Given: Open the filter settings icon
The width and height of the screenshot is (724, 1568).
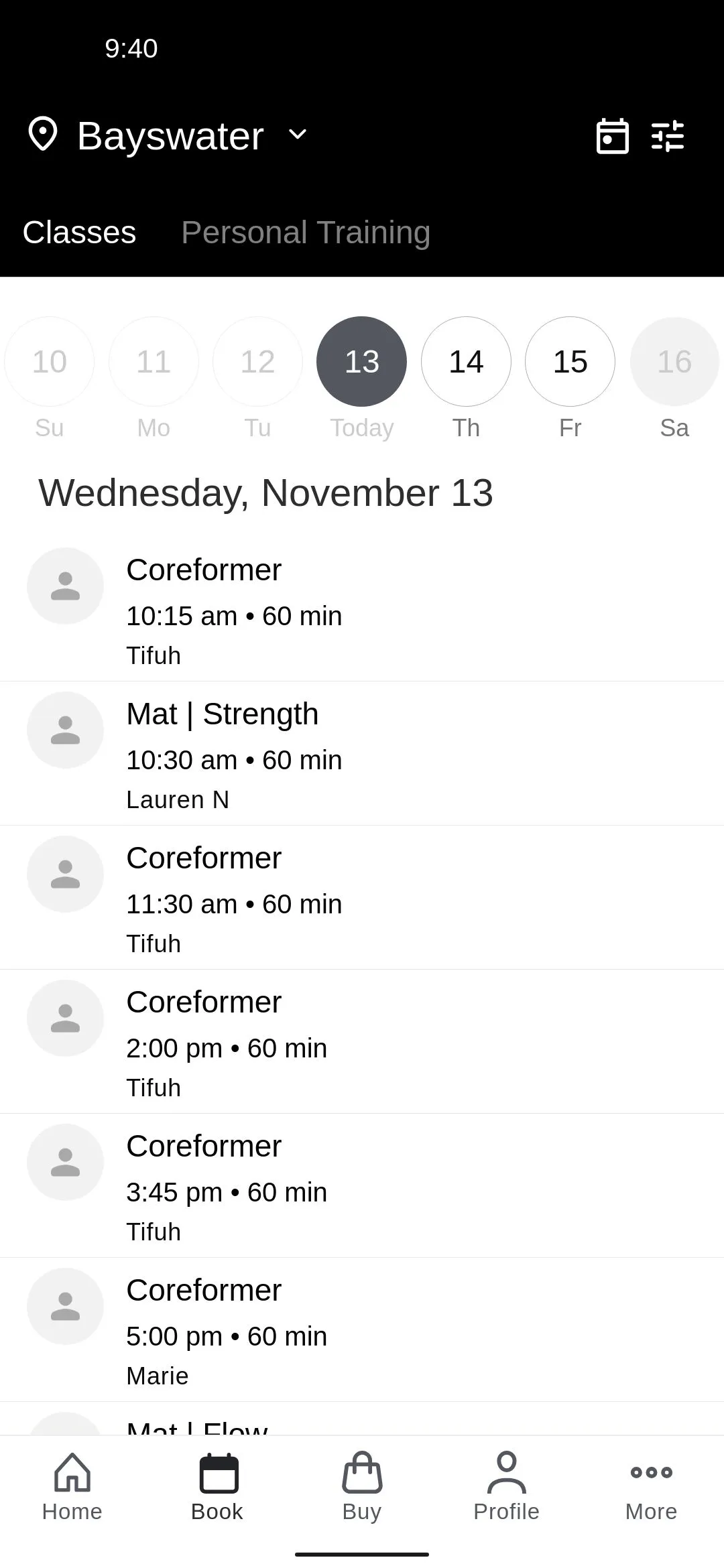Looking at the screenshot, I should pyautogui.click(x=668, y=136).
